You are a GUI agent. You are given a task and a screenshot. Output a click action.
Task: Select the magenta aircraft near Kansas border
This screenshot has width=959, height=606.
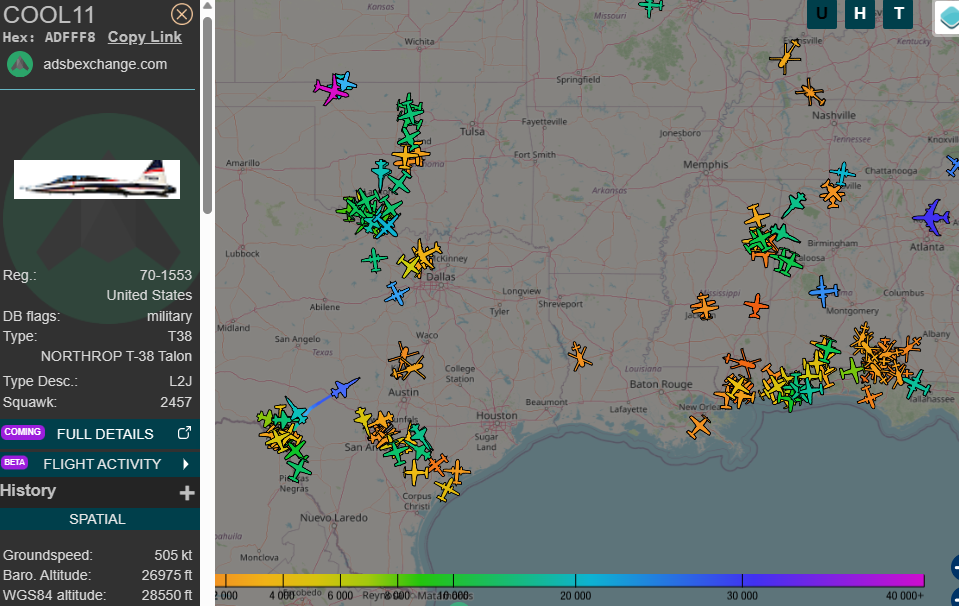(x=330, y=91)
